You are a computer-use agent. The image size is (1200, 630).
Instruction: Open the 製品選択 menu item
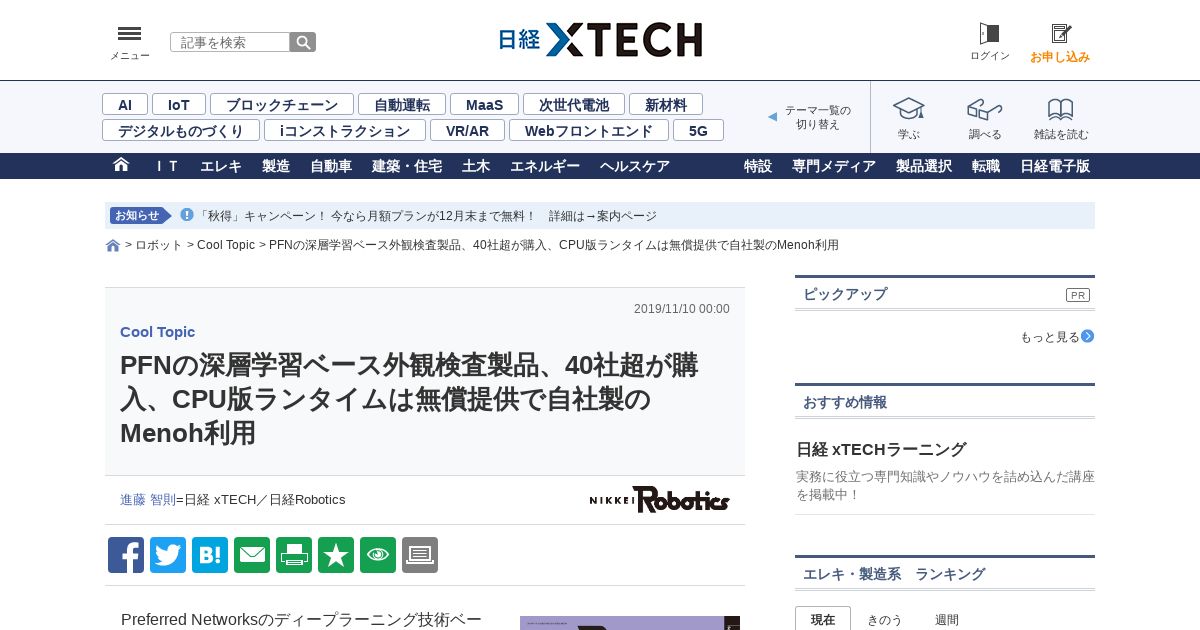tap(924, 166)
